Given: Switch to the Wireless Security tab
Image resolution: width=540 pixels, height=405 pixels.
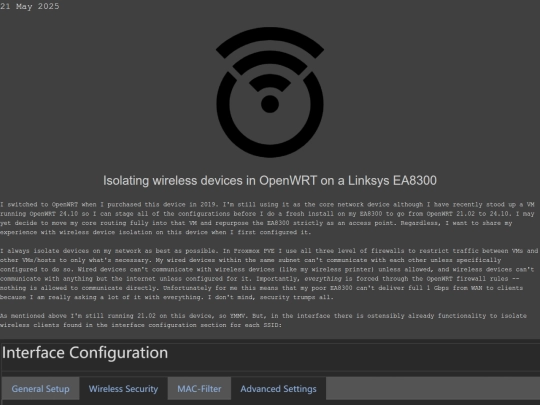Looking at the screenshot, I should click(x=123, y=388).
